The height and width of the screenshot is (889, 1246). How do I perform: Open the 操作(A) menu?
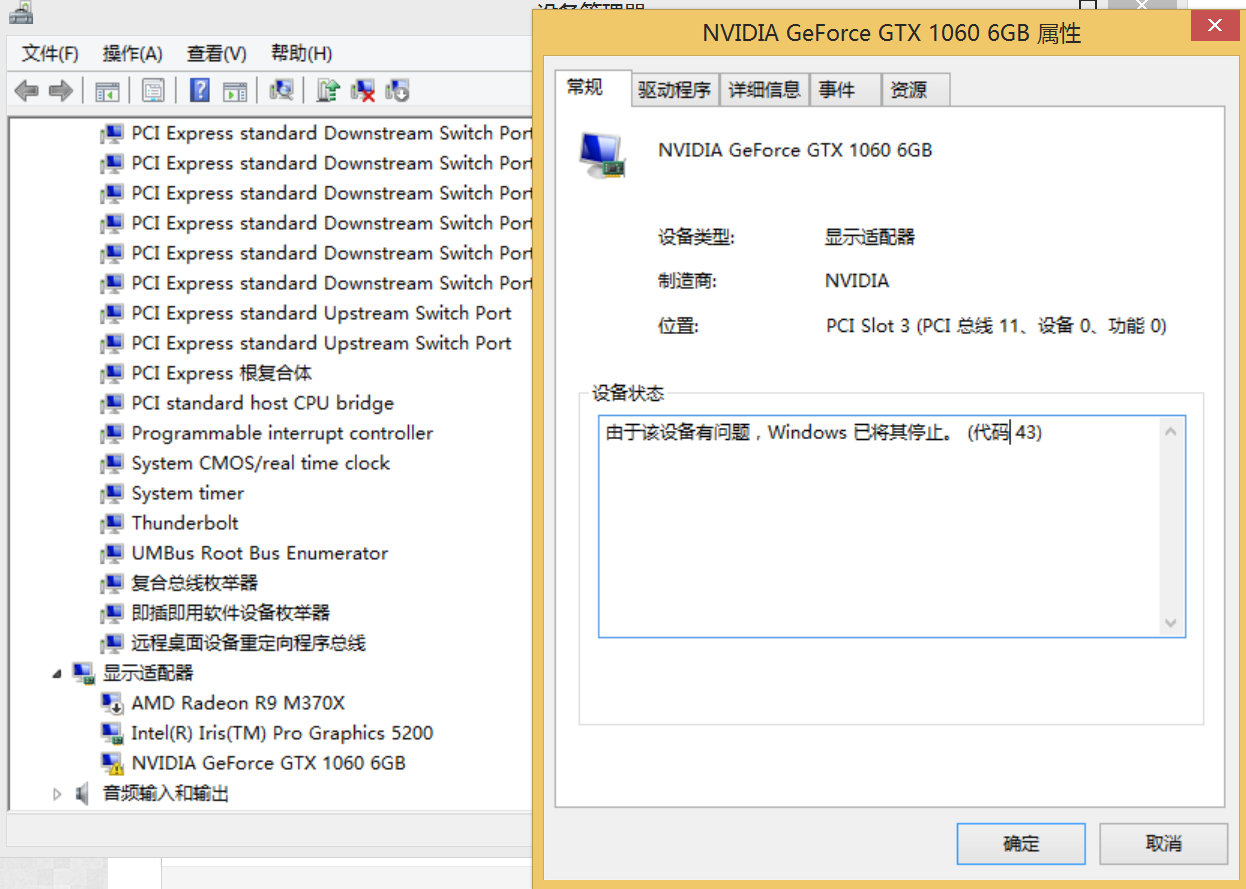pos(132,53)
